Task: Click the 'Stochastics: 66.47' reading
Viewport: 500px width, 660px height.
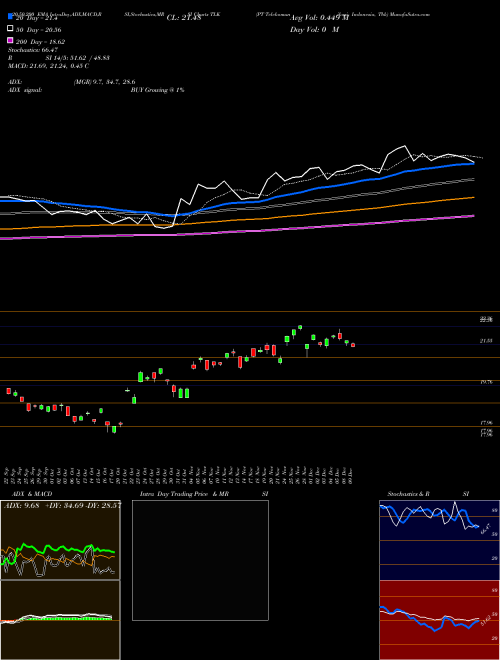Action: (x=33, y=50)
